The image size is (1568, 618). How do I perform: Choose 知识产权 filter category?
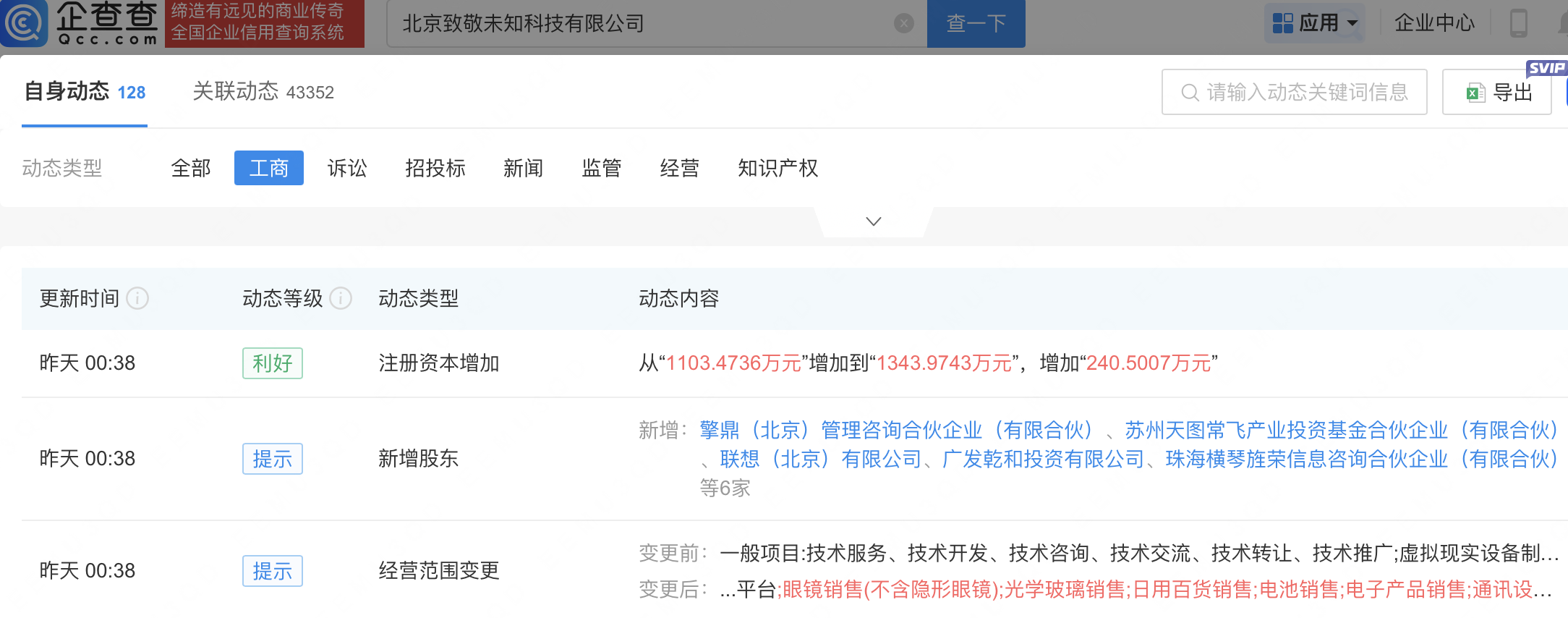point(777,168)
